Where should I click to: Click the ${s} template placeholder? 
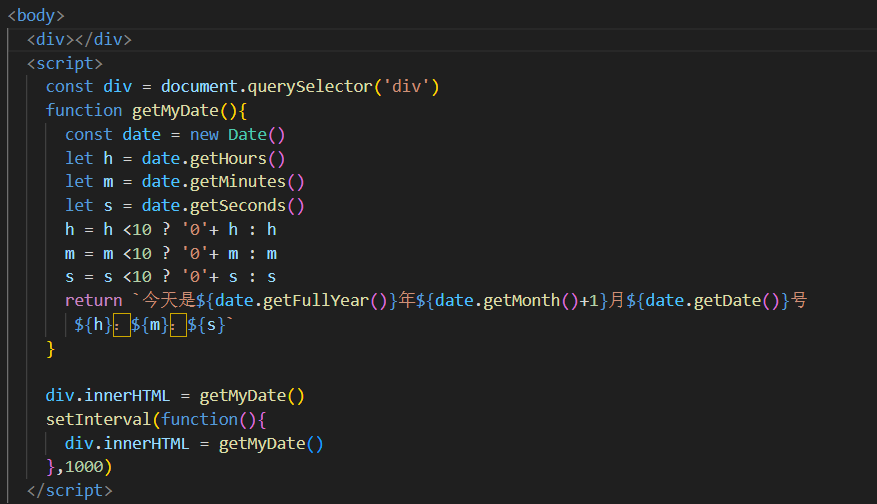point(207,325)
